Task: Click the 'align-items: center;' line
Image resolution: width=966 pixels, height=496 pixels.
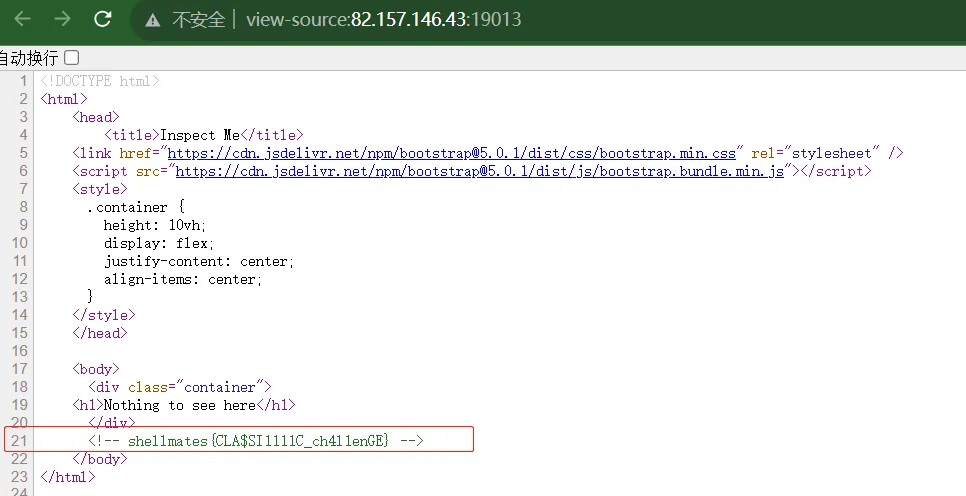Action: pos(183,279)
